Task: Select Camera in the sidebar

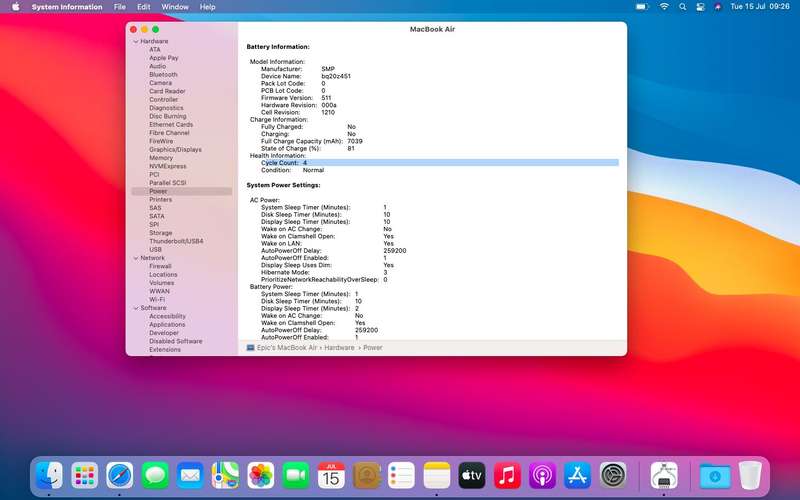Action: (160, 83)
